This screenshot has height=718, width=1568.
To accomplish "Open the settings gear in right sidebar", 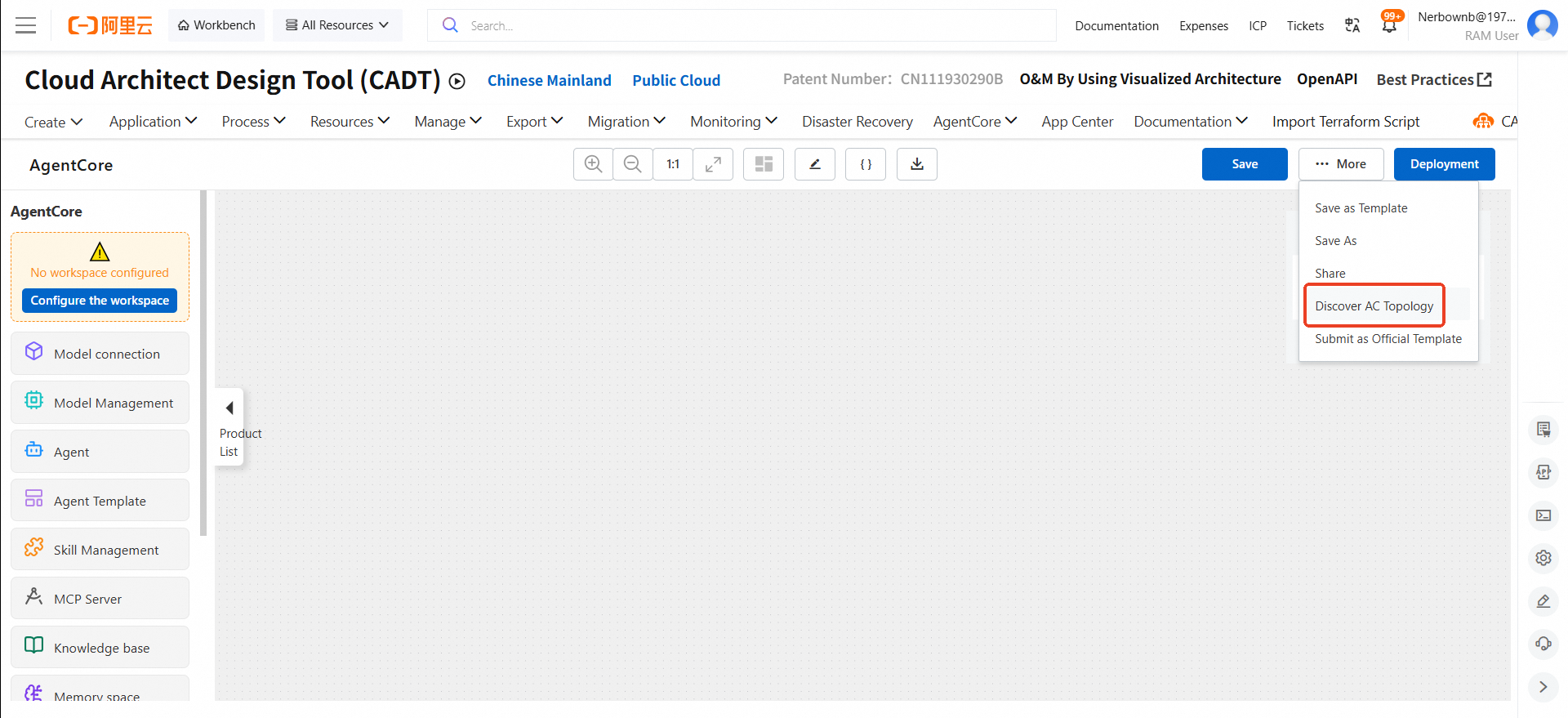I will [x=1543, y=558].
